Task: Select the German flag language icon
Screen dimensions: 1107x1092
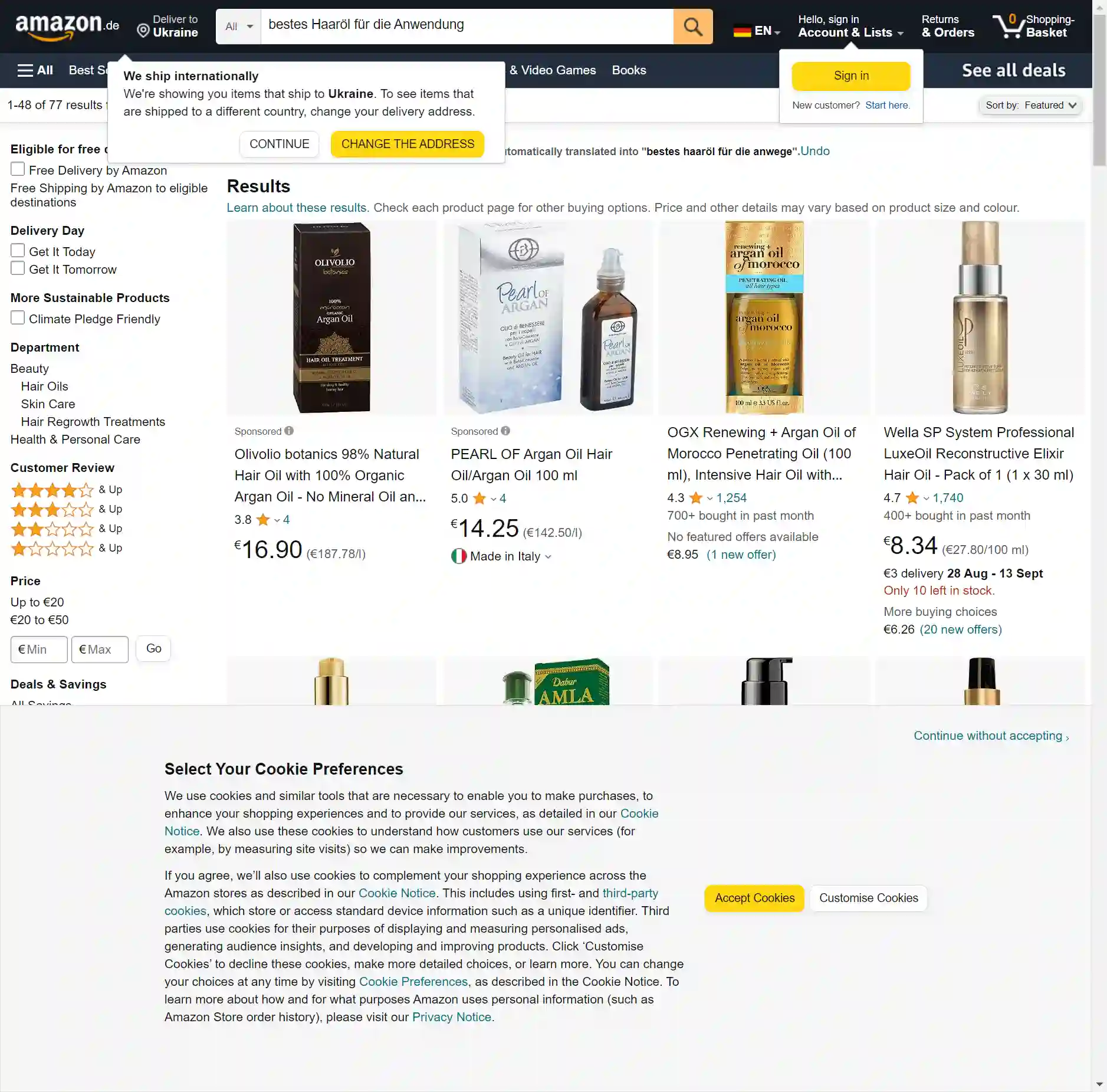Action: point(742,31)
